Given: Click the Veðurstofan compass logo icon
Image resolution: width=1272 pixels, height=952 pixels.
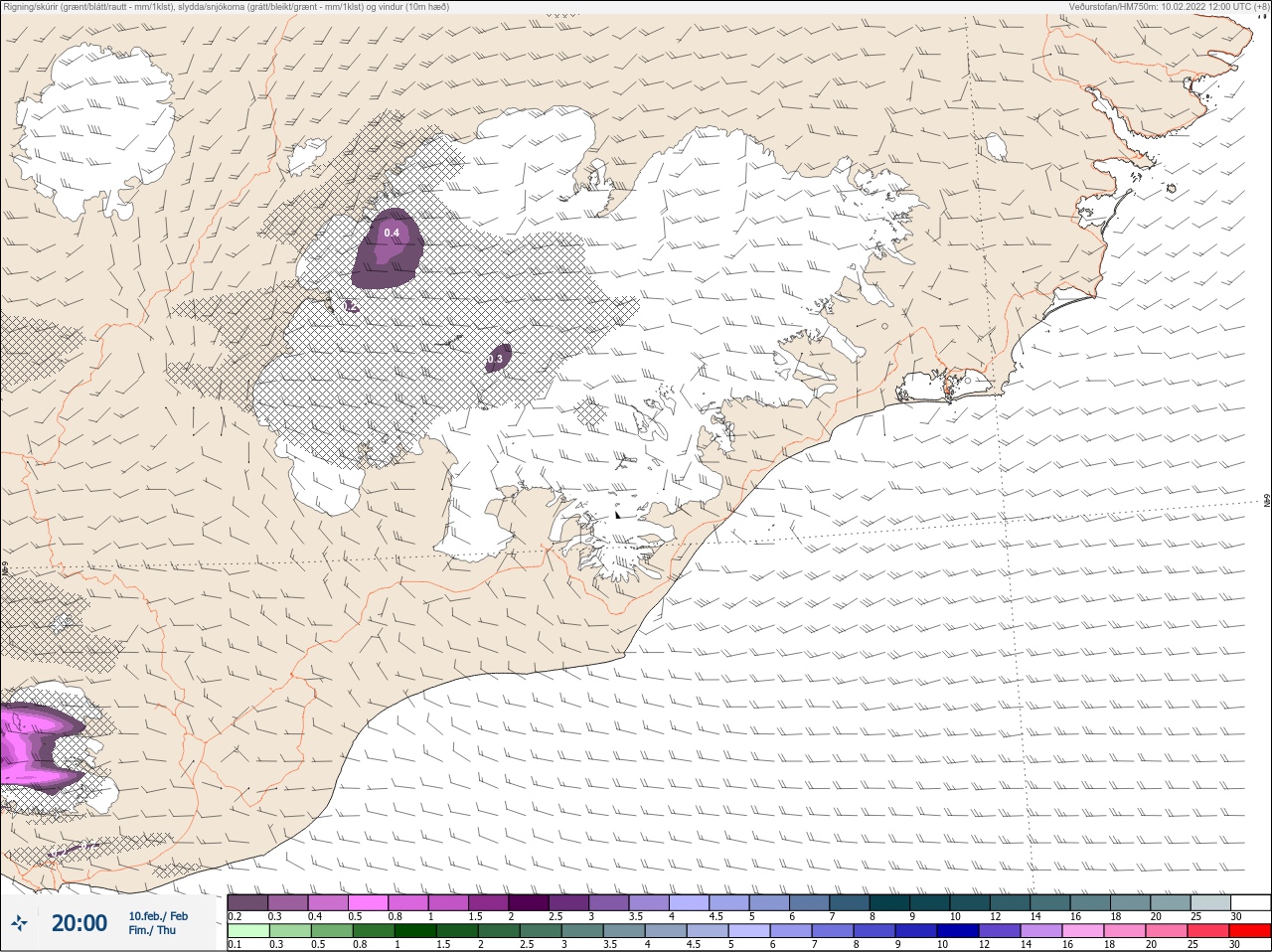Looking at the screenshot, I should (19, 923).
